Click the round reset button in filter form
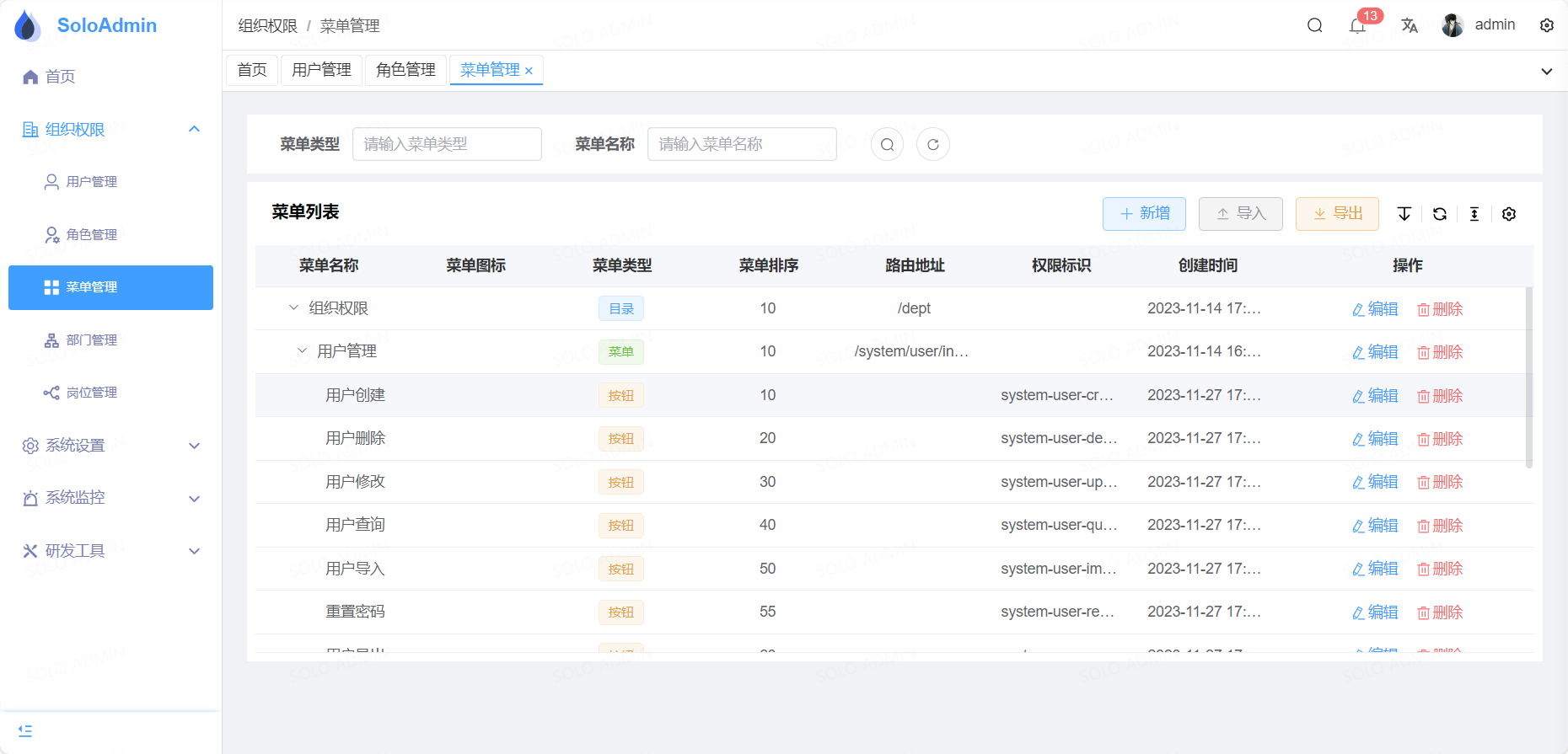 933,144
